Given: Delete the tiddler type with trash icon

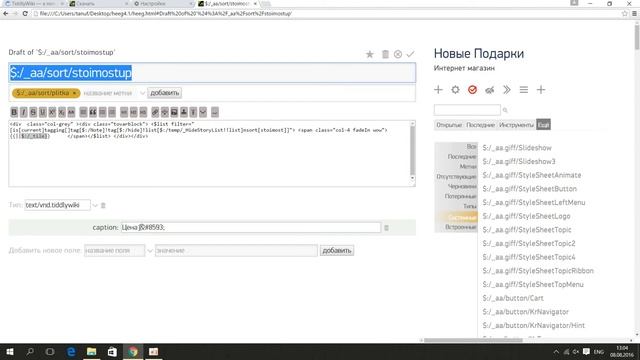Looking at the screenshot, I should click(103, 205).
